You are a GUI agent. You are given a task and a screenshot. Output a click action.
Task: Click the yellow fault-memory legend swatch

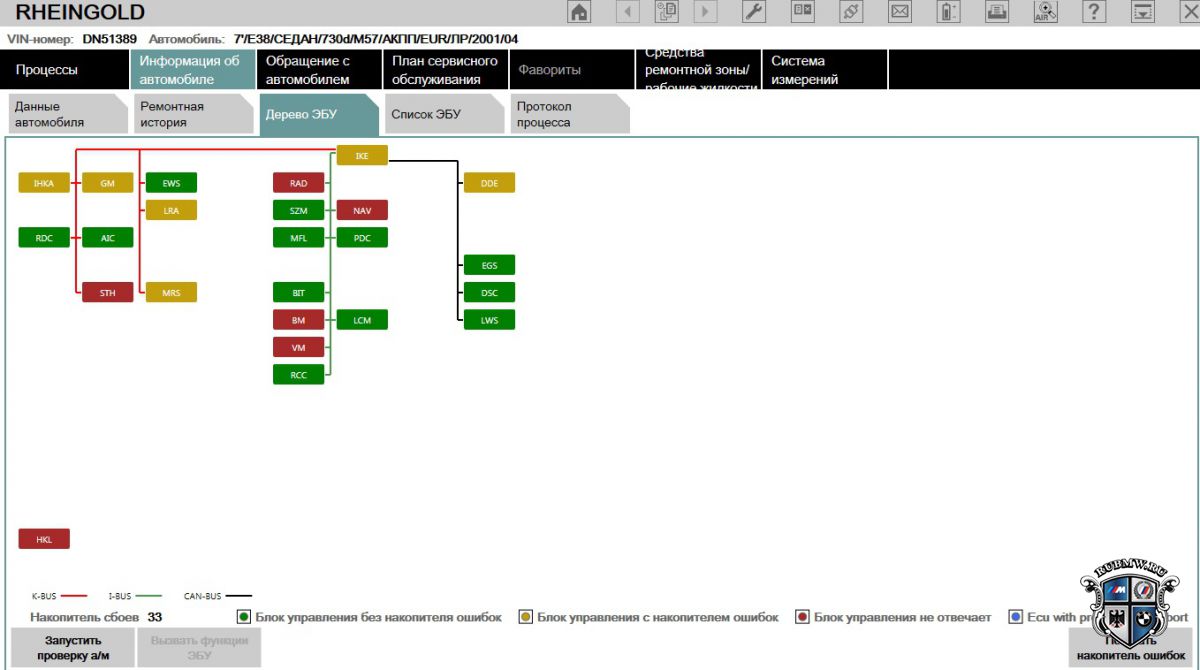pos(525,617)
